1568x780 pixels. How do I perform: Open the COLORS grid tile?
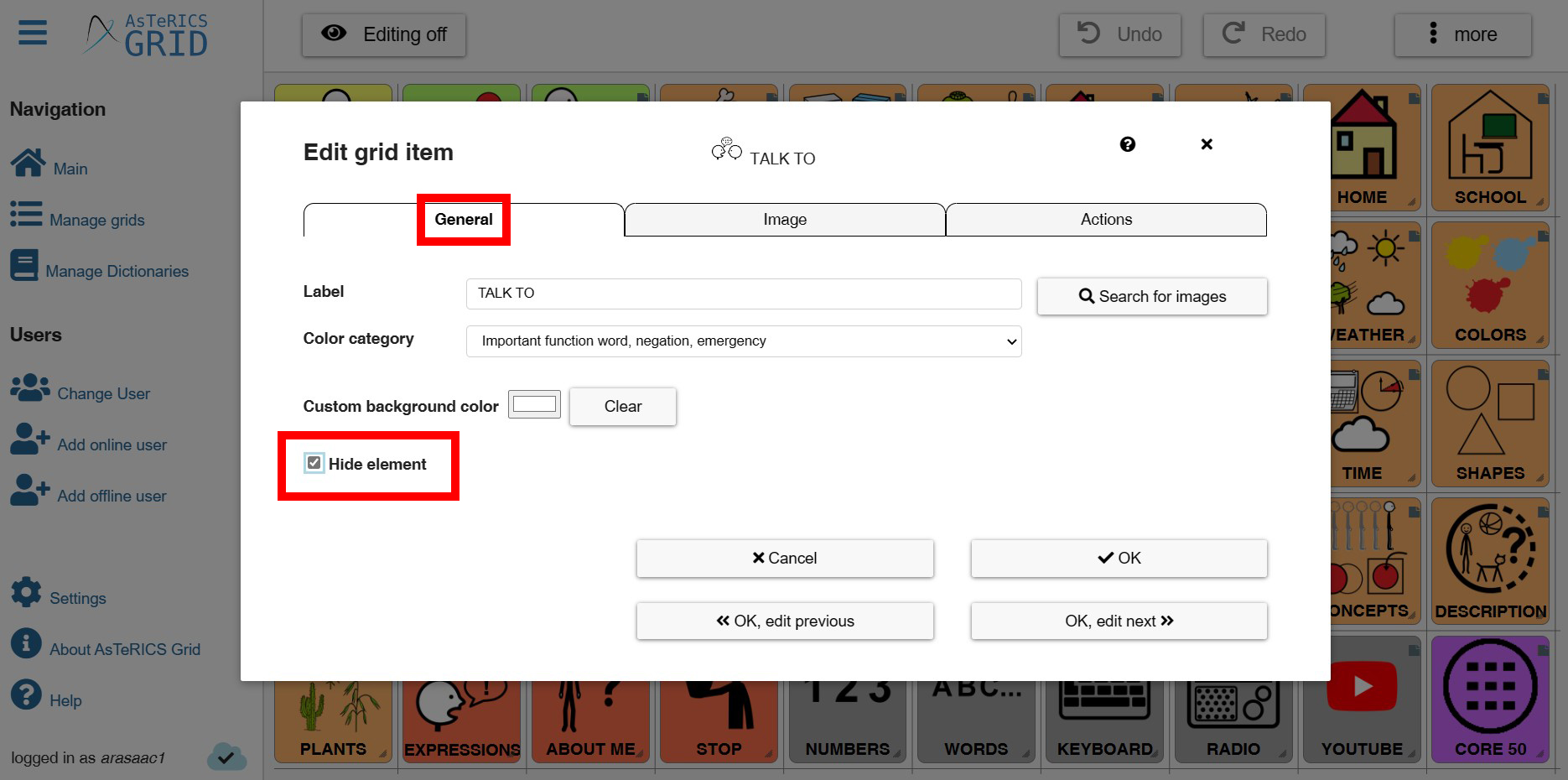point(1491,285)
